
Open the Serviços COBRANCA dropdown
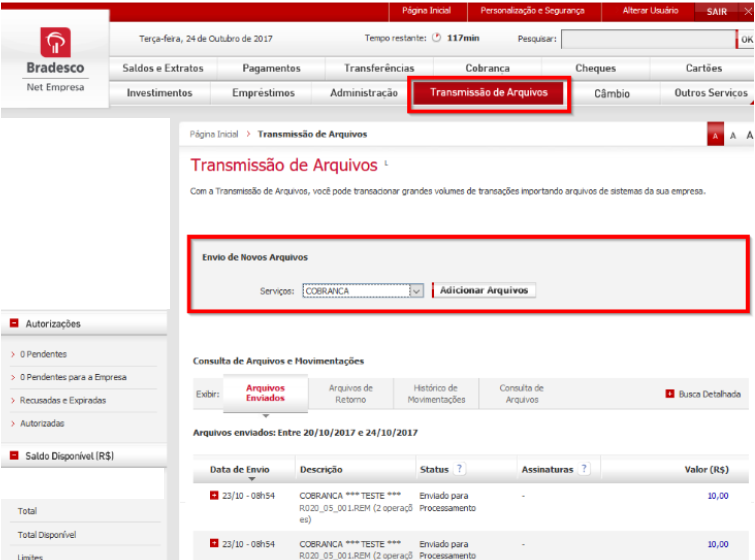(363, 291)
